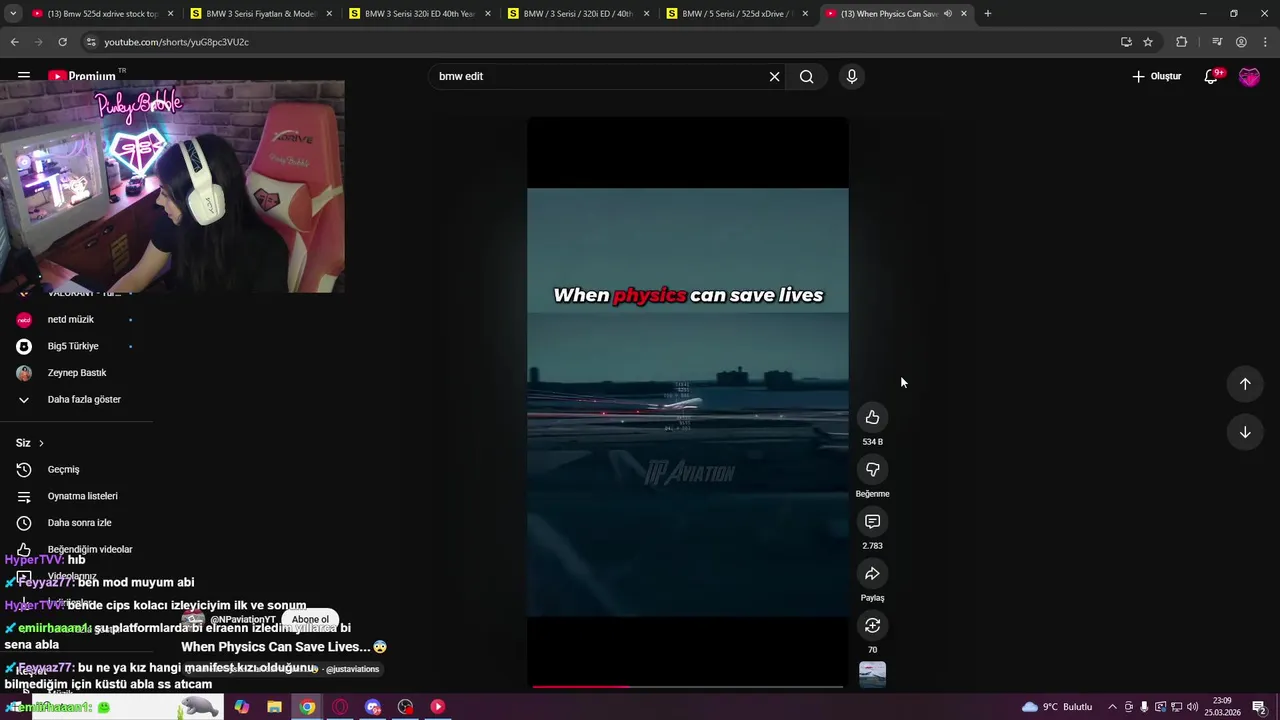Open taskbar clock showing 23:09
The width and height of the screenshot is (1280, 720).
click(1222, 707)
